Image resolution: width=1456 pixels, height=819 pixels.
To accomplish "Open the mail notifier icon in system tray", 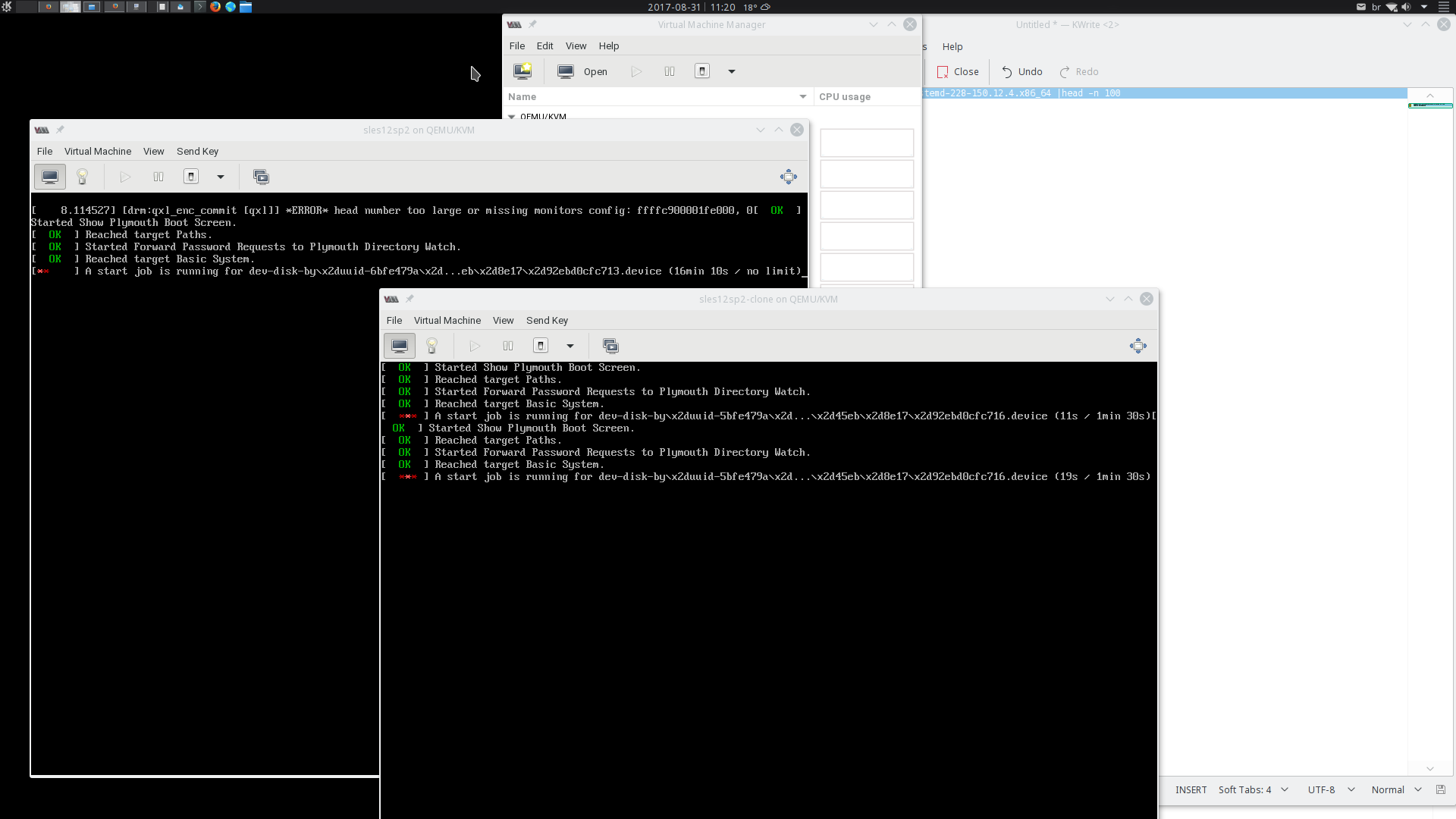I will (1361, 7).
